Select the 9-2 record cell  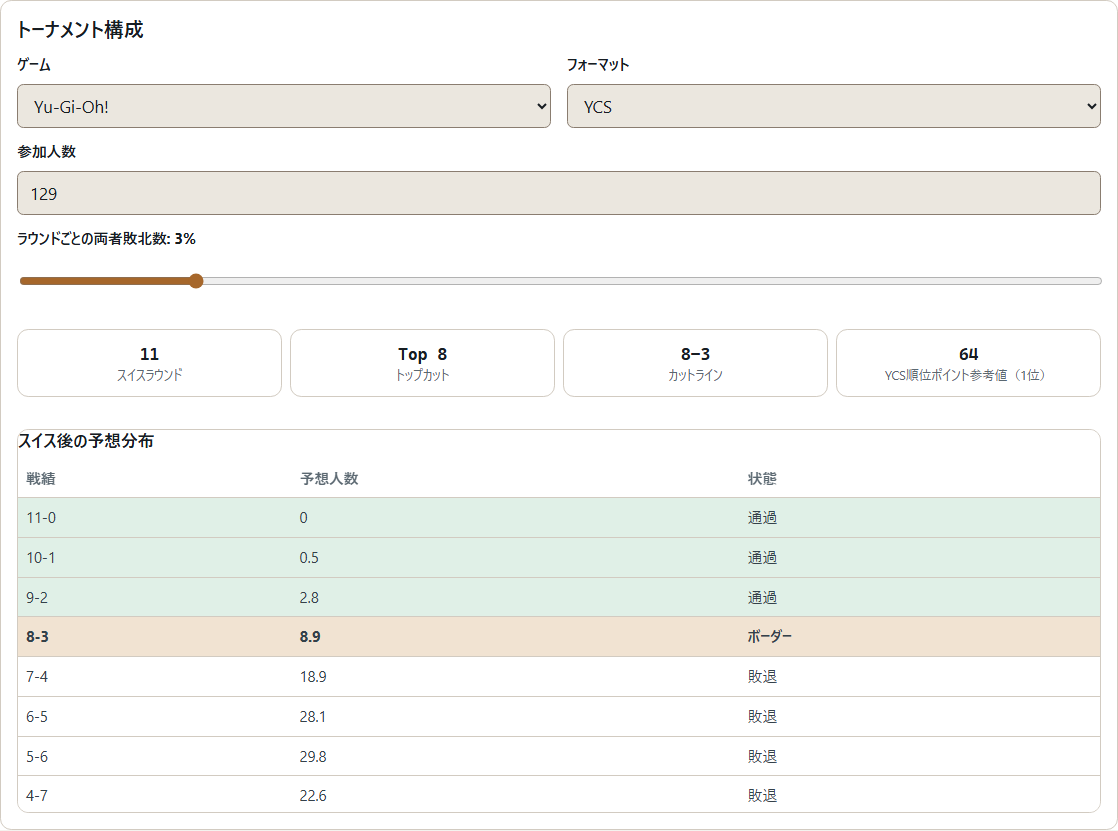click(37, 598)
